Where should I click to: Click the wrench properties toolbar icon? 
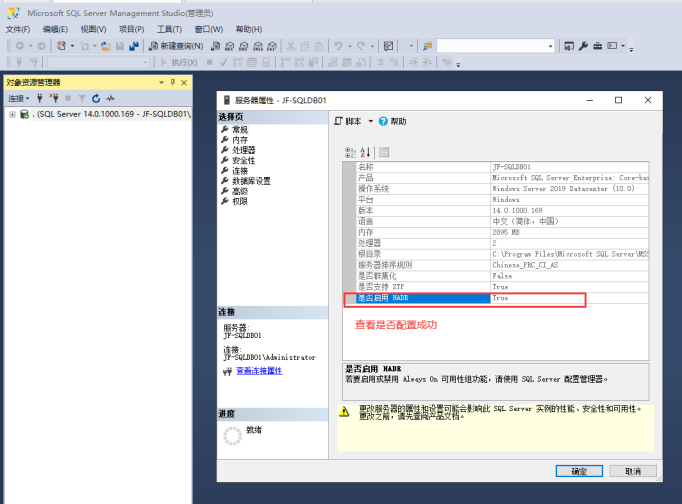click(x=583, y=46)
